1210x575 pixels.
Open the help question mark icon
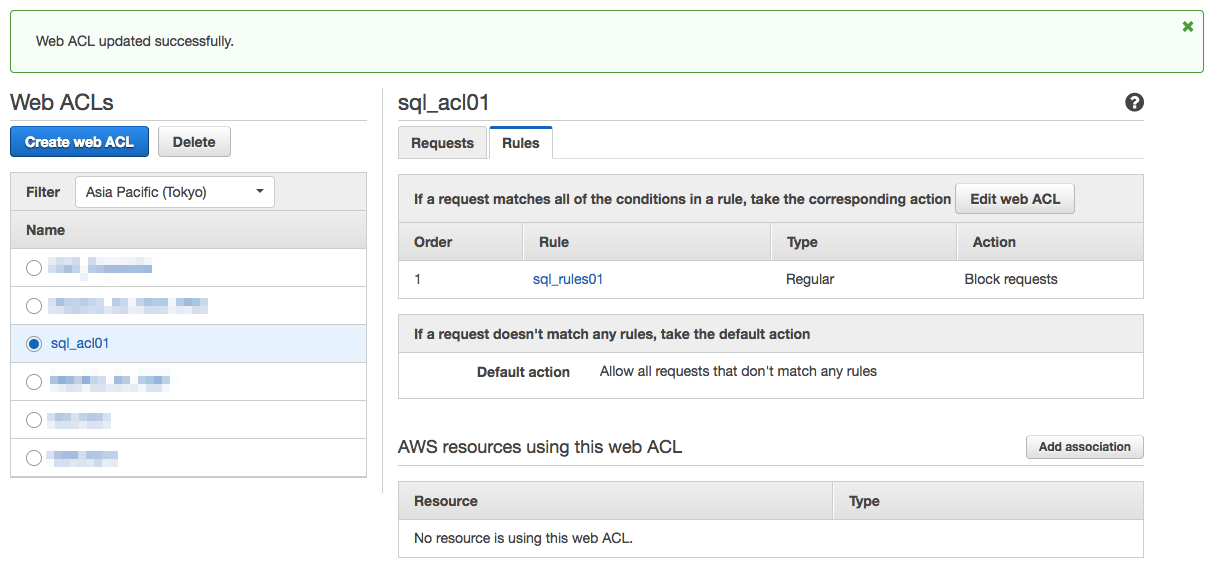[x=1134, y=102]
